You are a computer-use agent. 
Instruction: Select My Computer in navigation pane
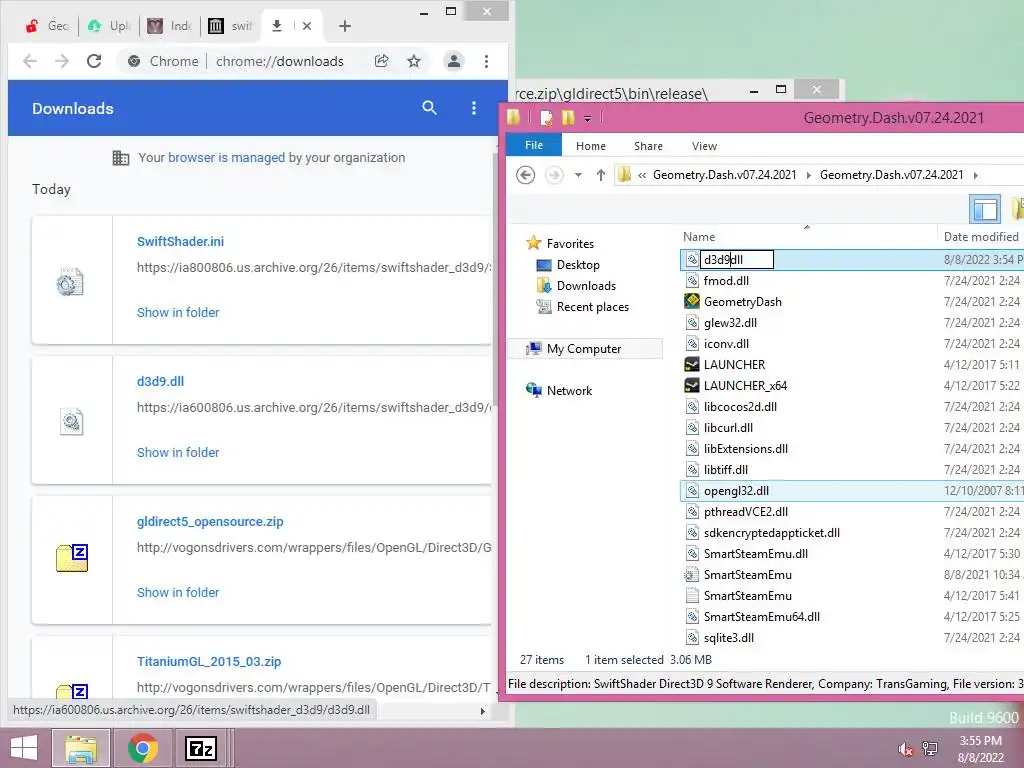[584, 349]
